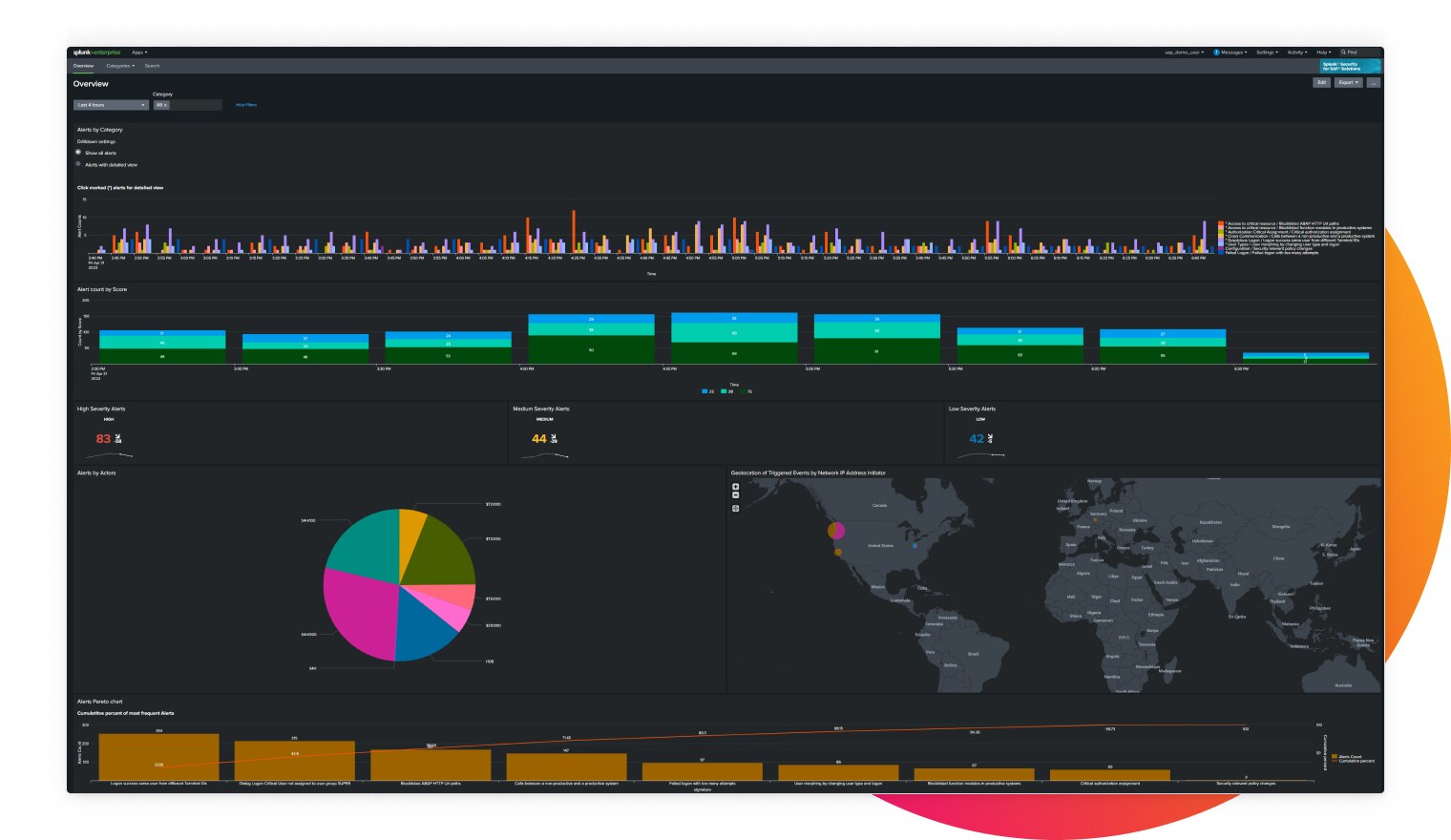Open the Find search box

1349,52
